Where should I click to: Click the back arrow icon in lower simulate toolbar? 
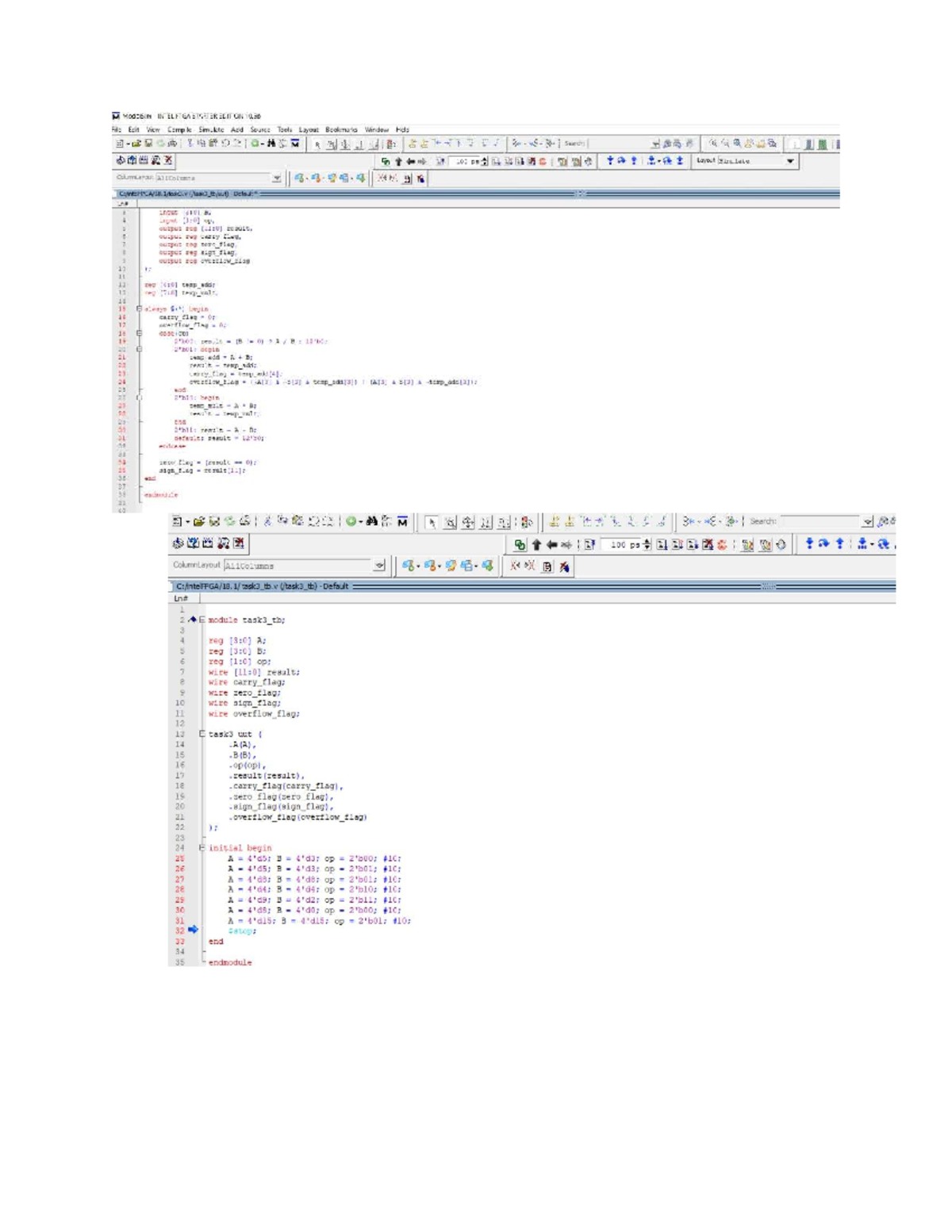tap(551, 545)
